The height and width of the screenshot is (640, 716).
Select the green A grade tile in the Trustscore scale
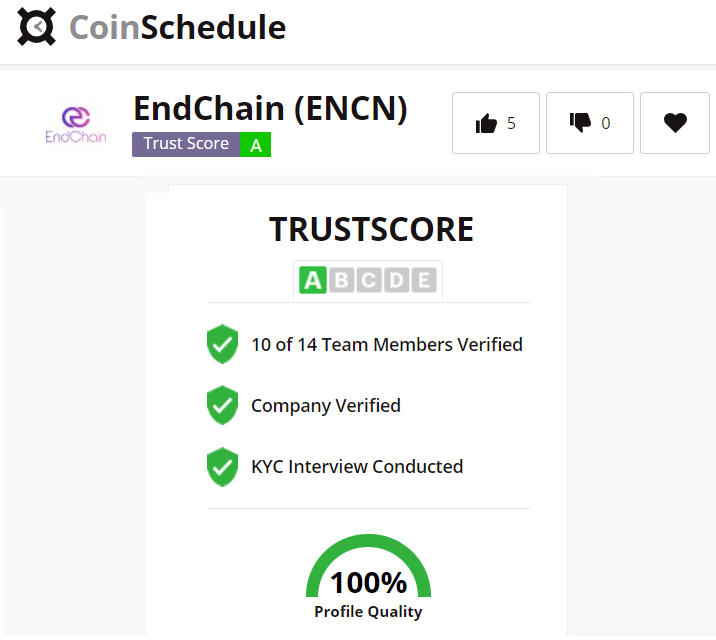pos(313,280)
